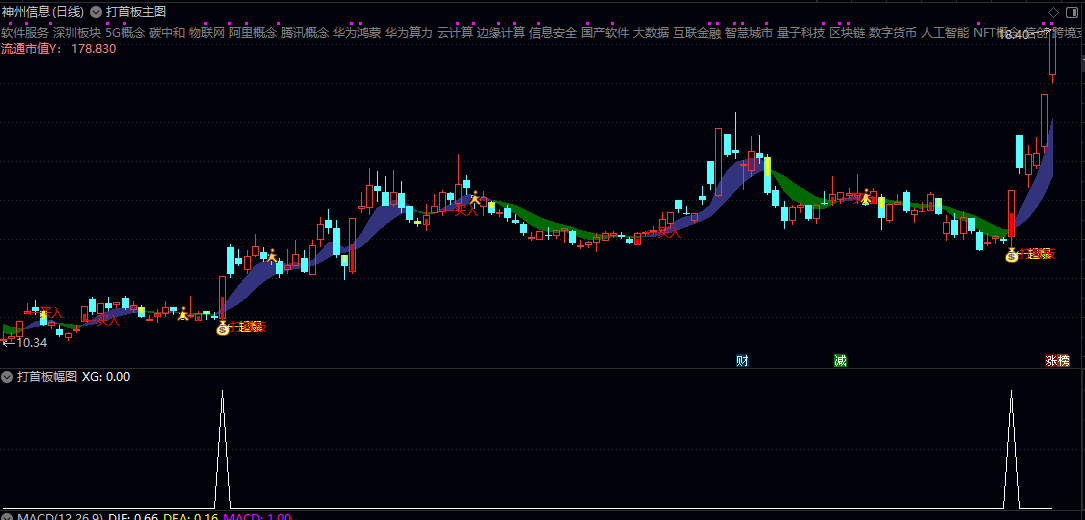Click the left money bag signal icon

[x=222, y=328]
